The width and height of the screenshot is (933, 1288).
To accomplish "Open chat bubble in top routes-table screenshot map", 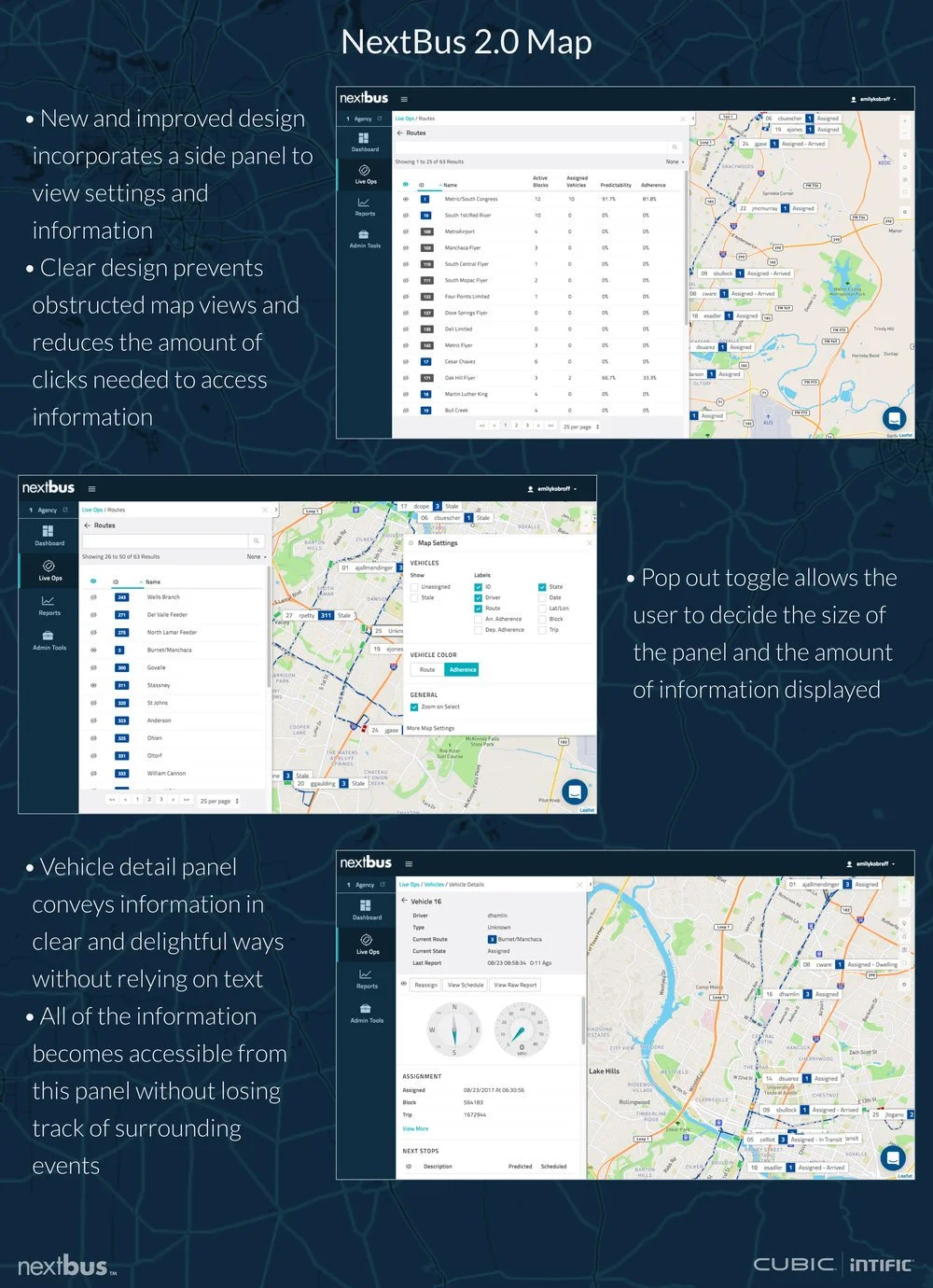I will click(894, 417).
